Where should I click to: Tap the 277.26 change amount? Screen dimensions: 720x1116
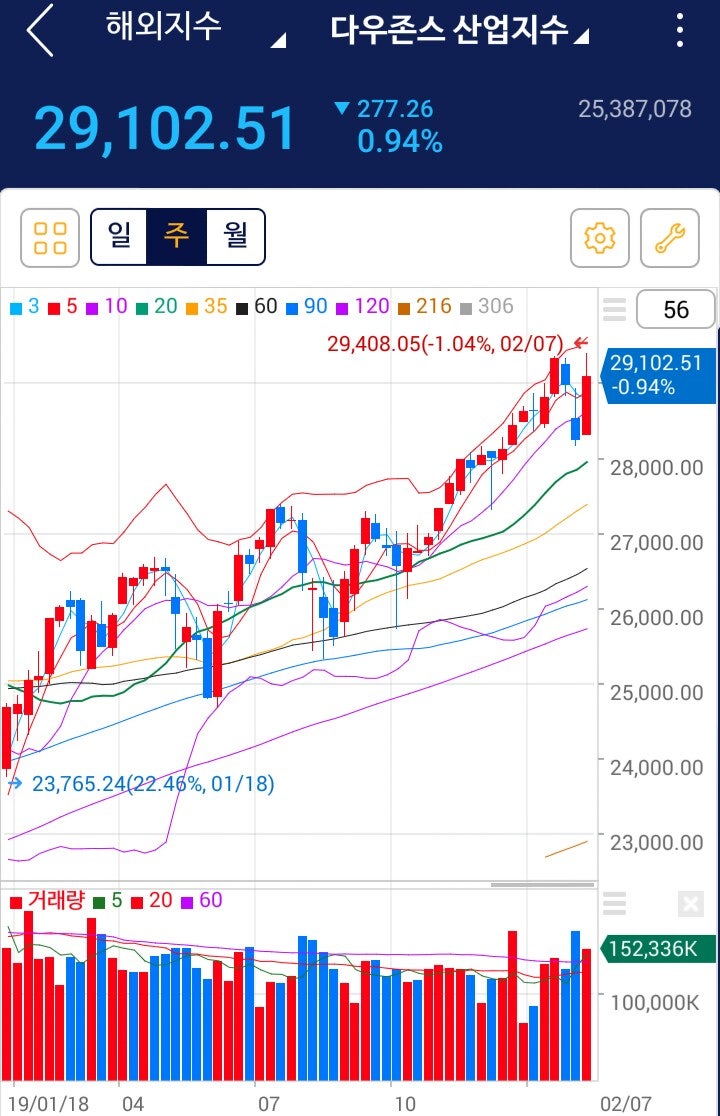pyautogui.click(x=395, y=109)
